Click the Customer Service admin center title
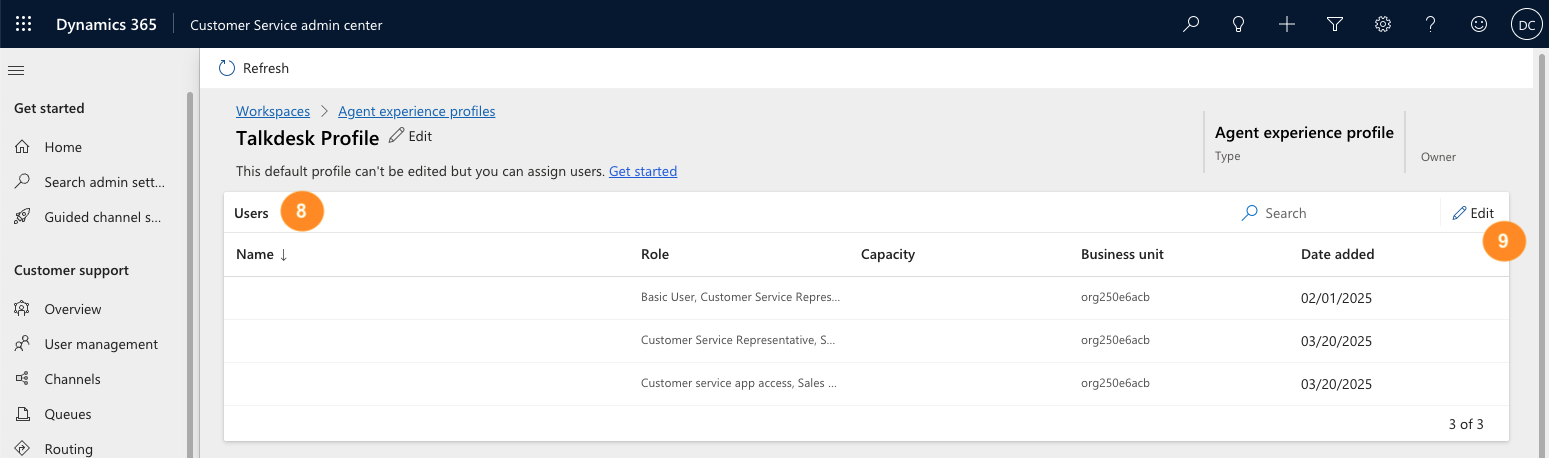This screenshot has width=1549, height=458. point(286,25)
